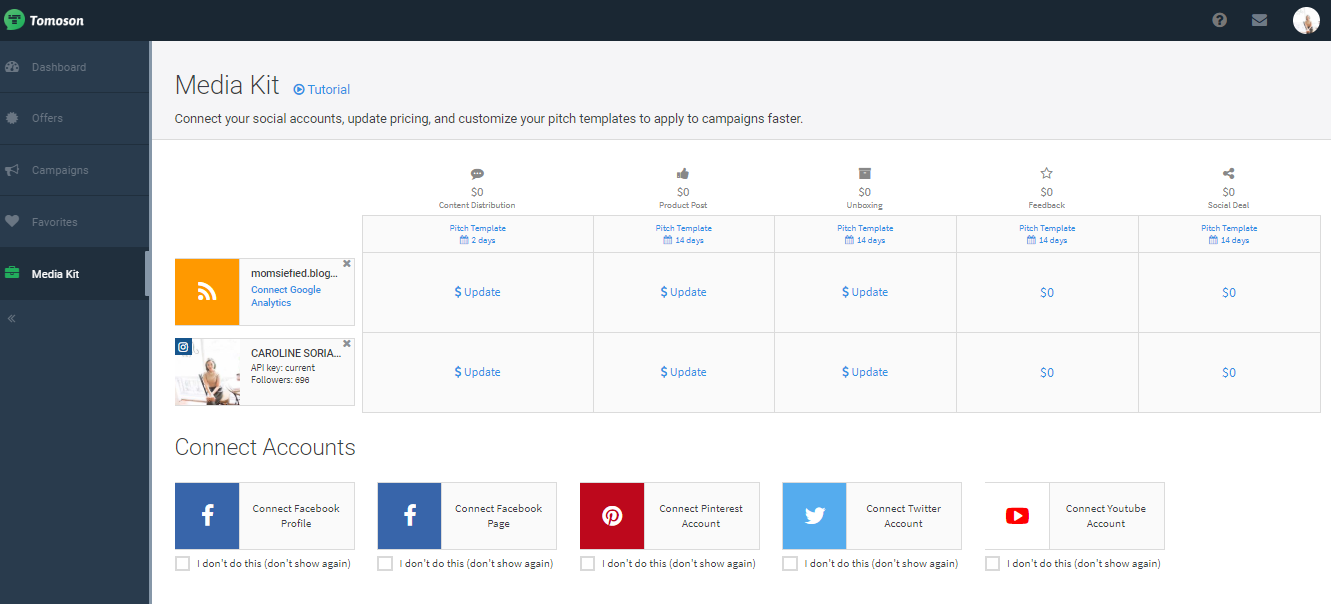The width and height of the screenshot is (1331, 604).
Task: Update blog Product Post price
Action: tap(683, 292)
